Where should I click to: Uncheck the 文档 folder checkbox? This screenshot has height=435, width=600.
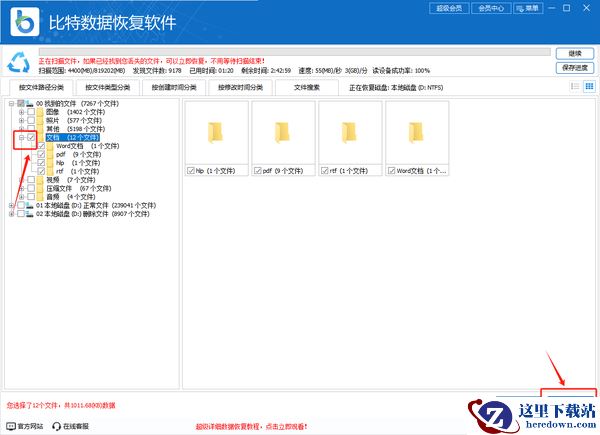click(31, 137)
